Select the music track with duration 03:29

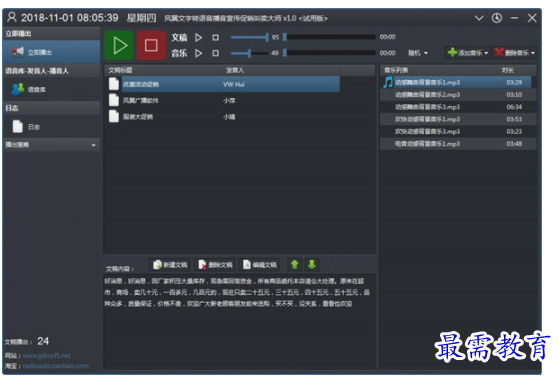click(x=458, y=82)
